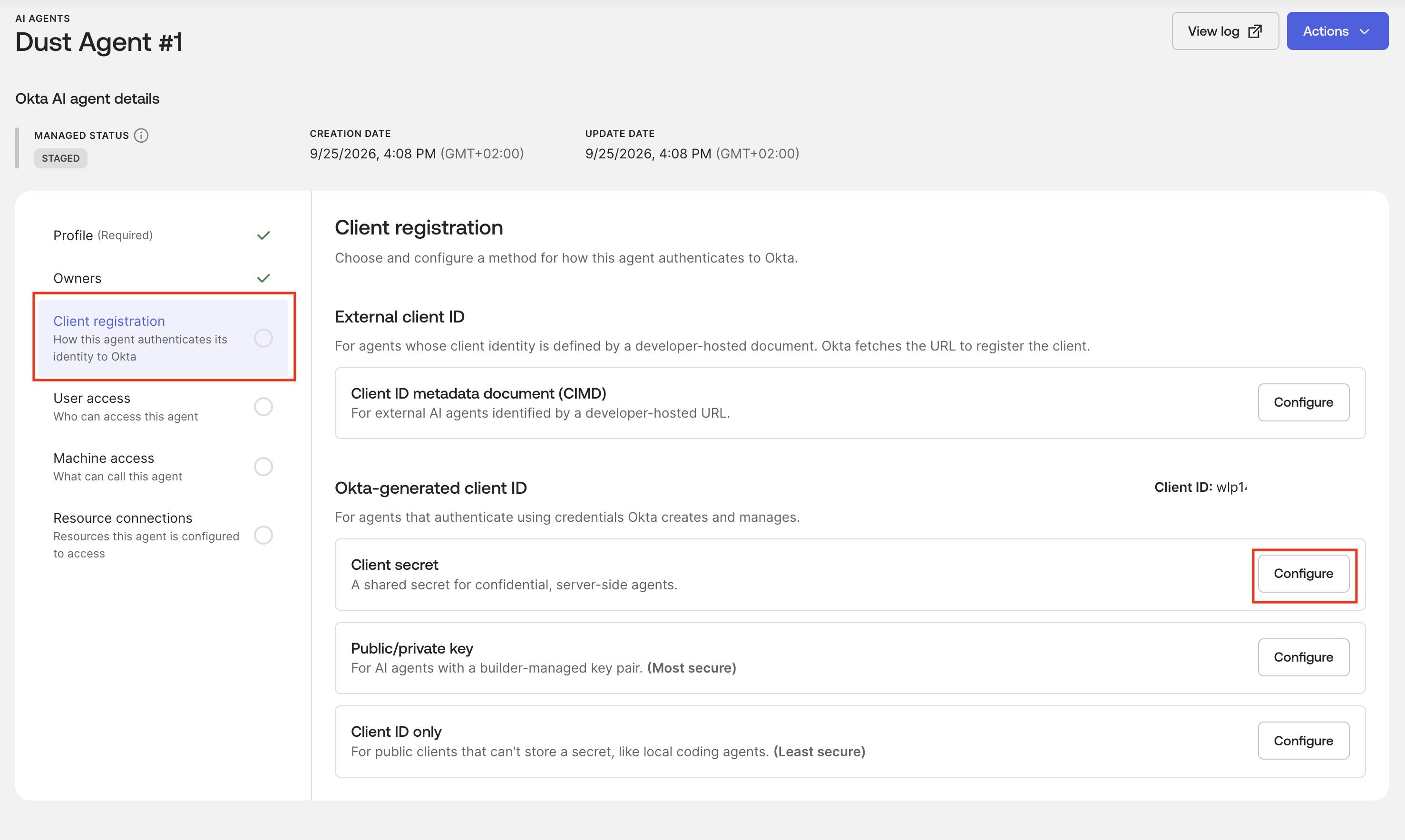
Task: Click the (Most secure) label
Action: [x=692, y=668]
